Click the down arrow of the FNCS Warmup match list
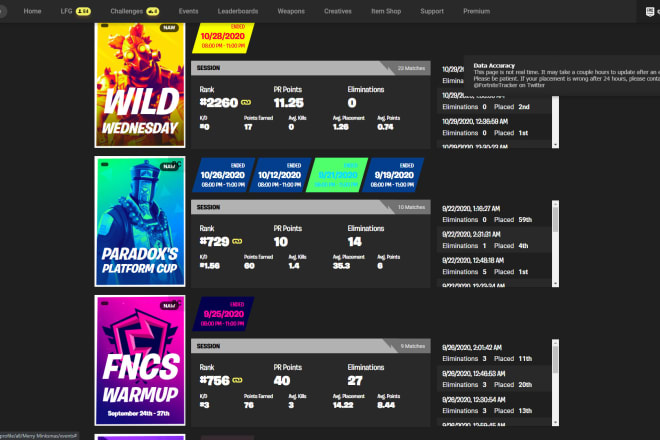Viewport: 660px width, 440px height. pos(556,422)
